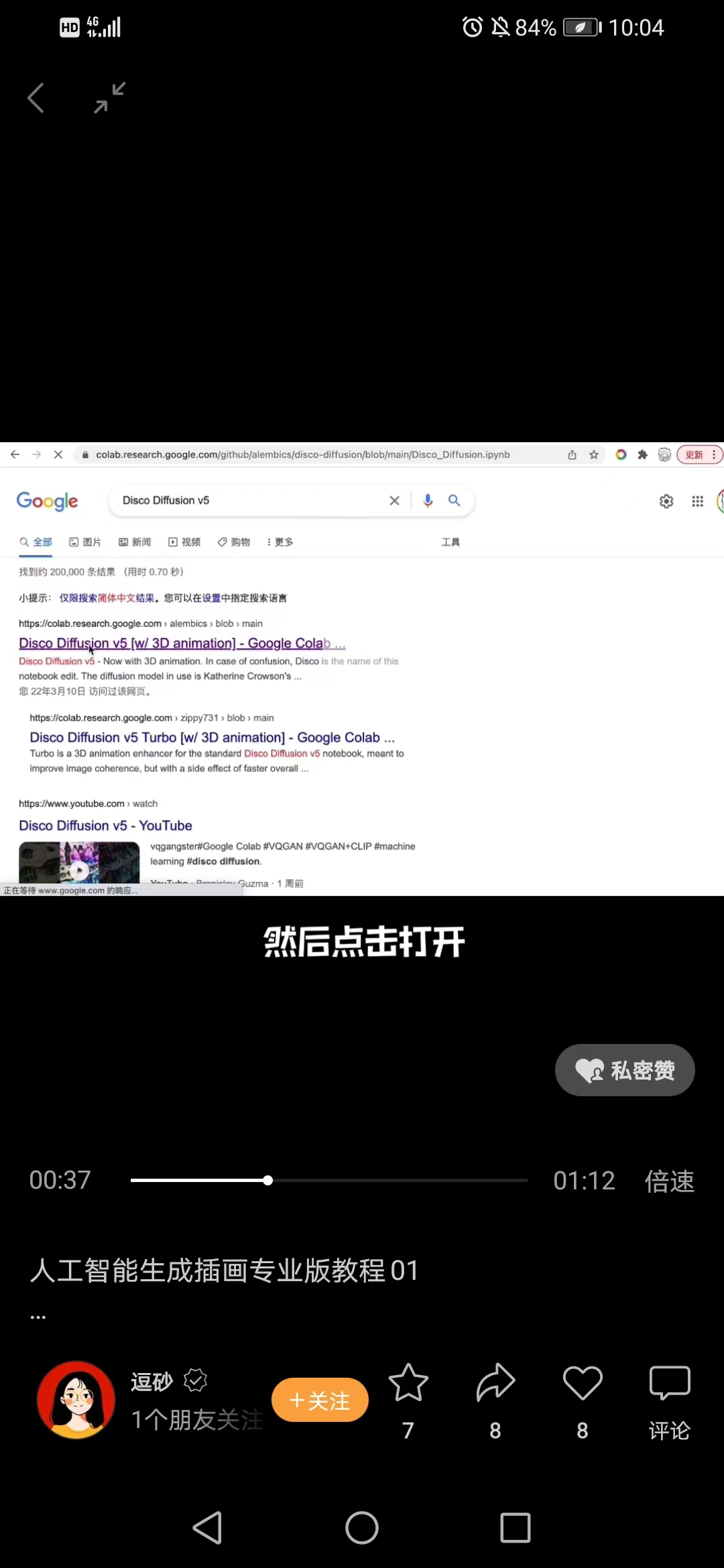Open the author 逗砂 avatar
The width and height of the screenshot is (724, 1568).
coord(76,1400)
